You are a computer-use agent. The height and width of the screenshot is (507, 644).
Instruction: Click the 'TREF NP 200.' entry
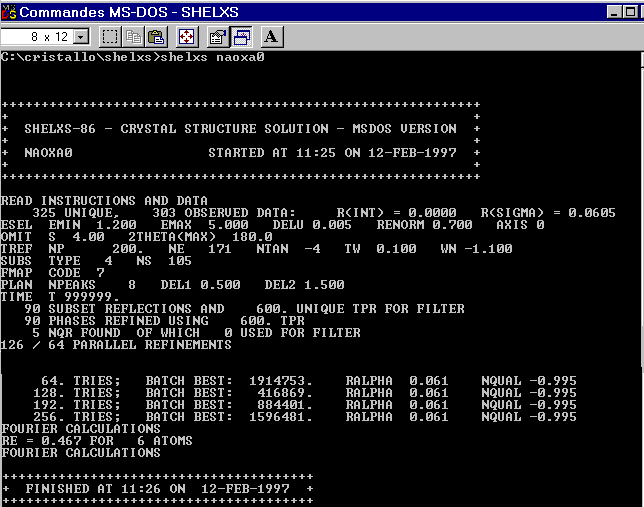(x=72, y=249)
